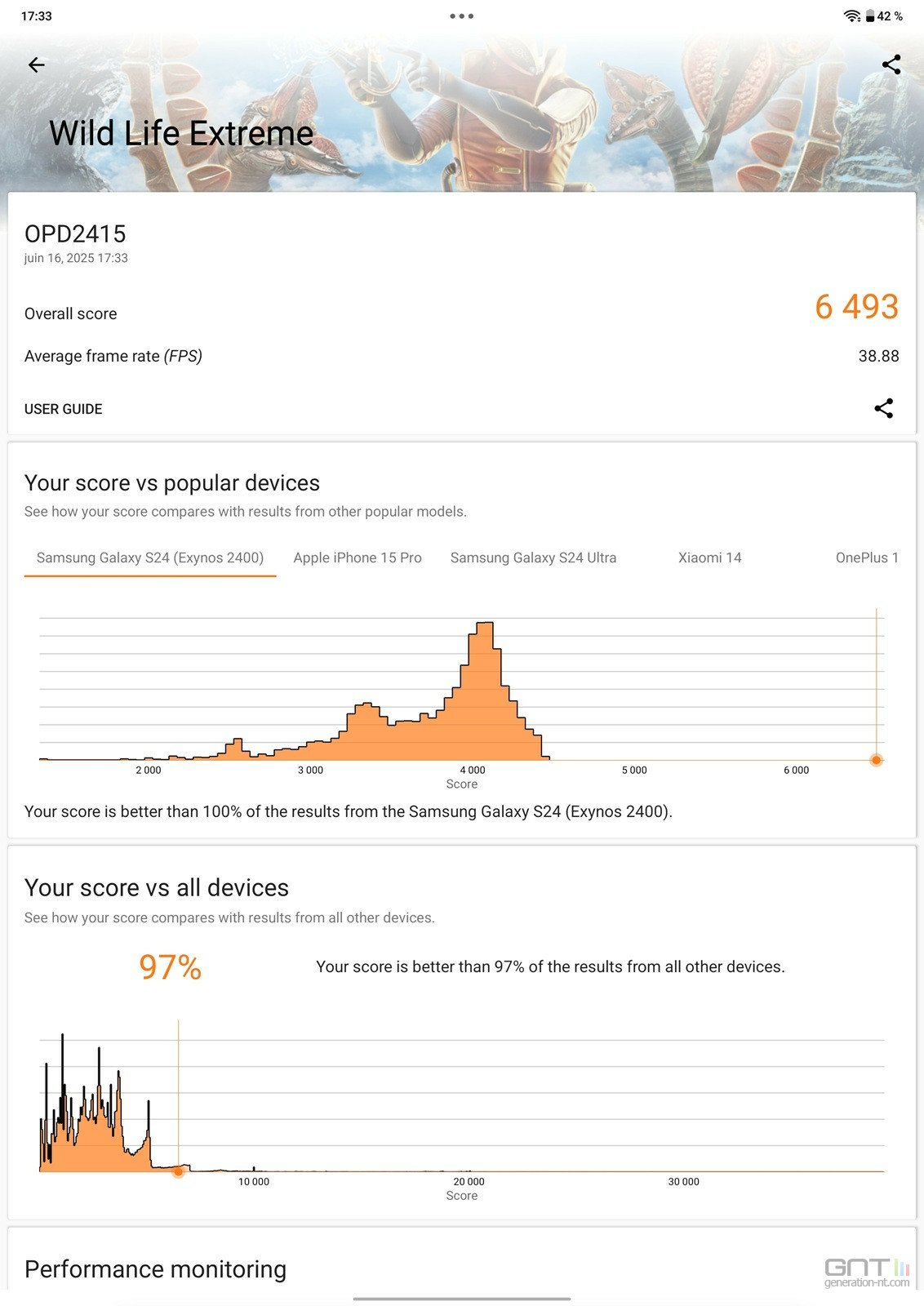Screen dimensions: 924x1306
Task: Switch to Samsung Galaxy S24 Ultra tab
Action: [x=533, y=558]
